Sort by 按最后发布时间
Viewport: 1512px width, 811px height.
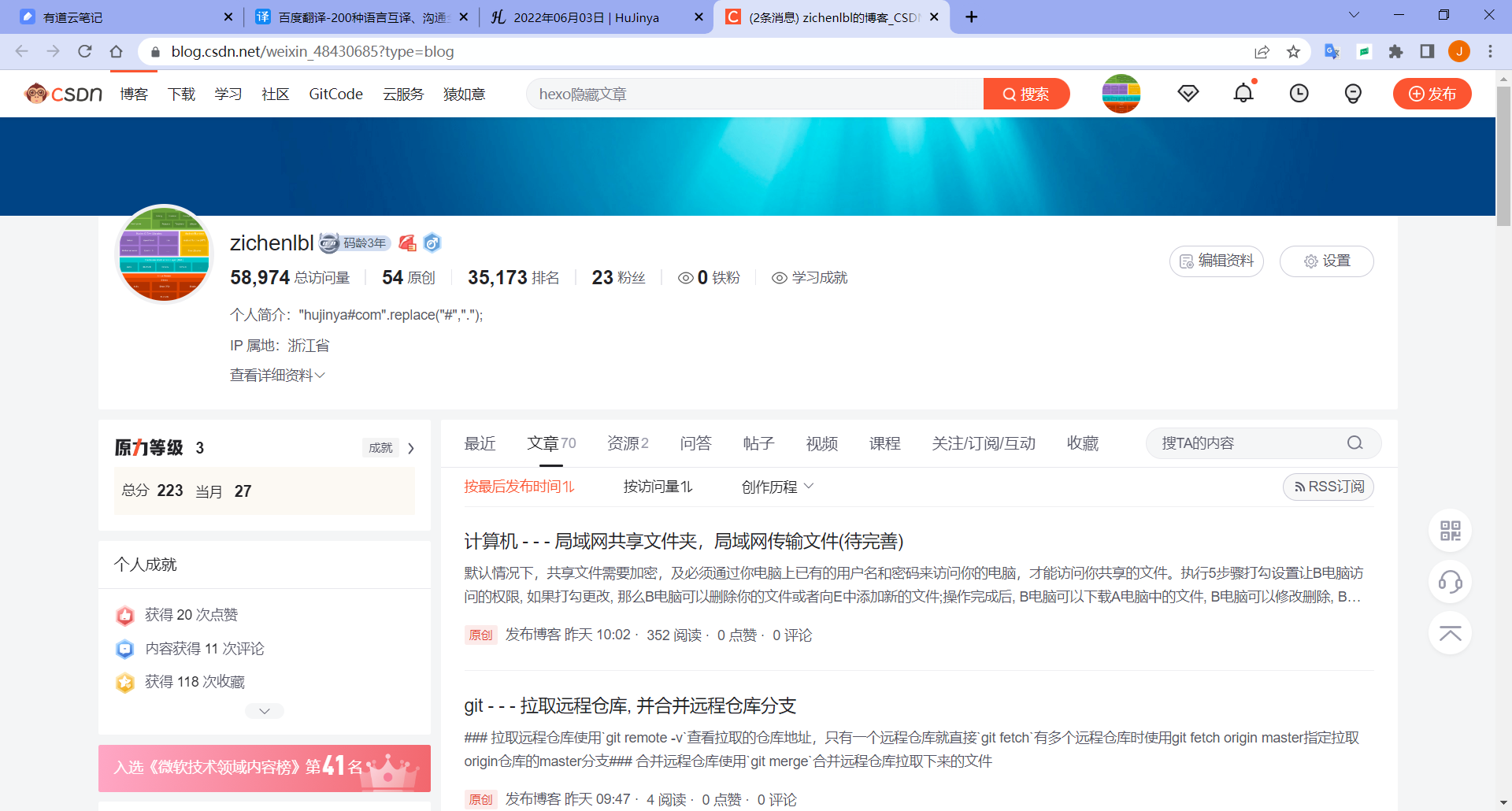pyautogui.click(x=520, y=487)
